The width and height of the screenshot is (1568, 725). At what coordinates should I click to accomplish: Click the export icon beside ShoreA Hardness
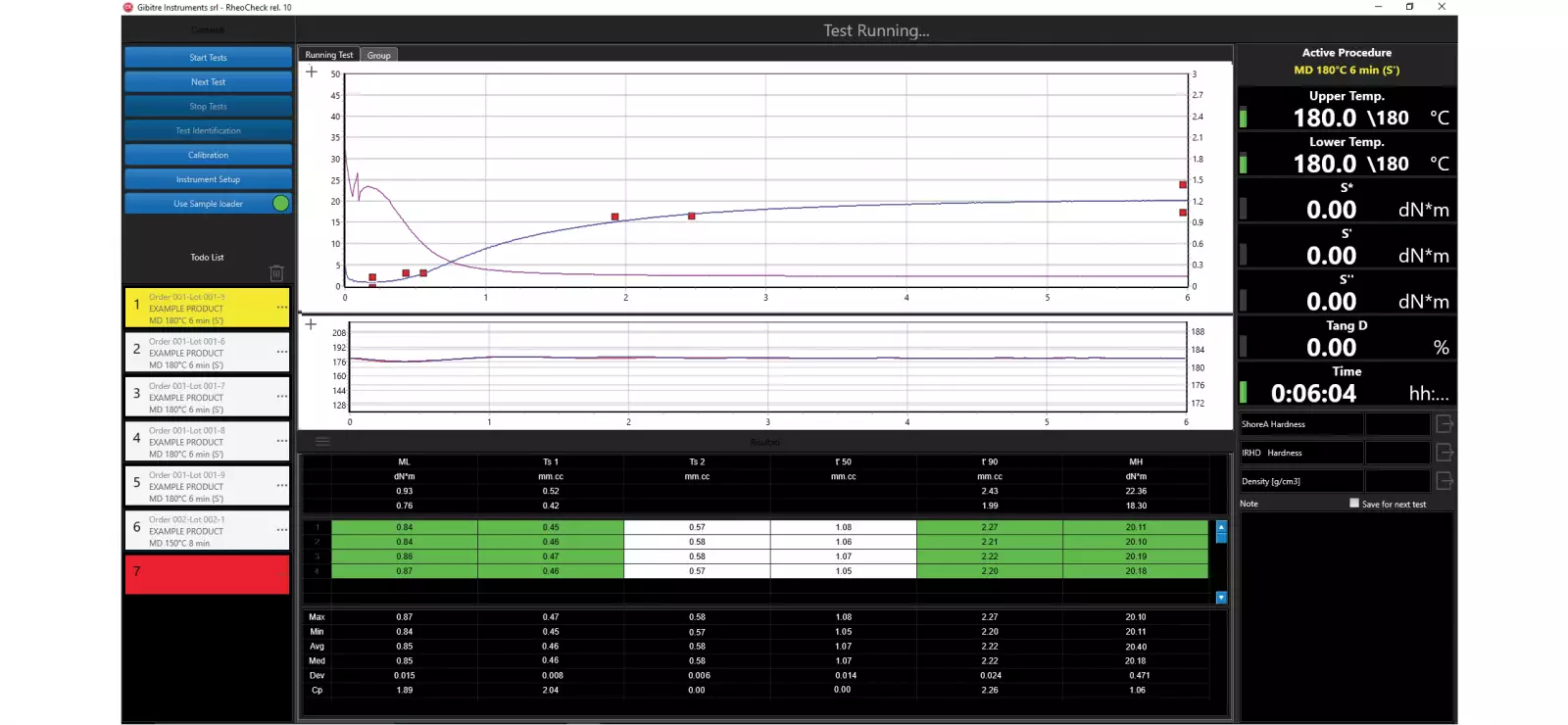pyautogui.click(x=1444, y=424)
